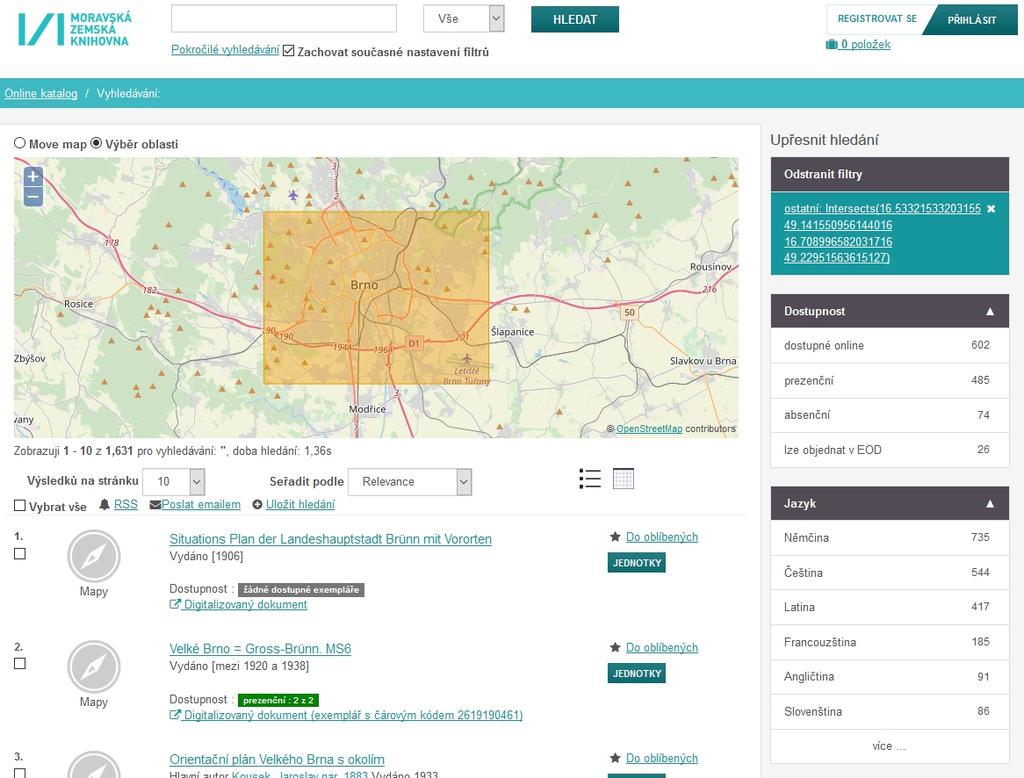
Task: Filter by Čeština language
Action: 889,572
